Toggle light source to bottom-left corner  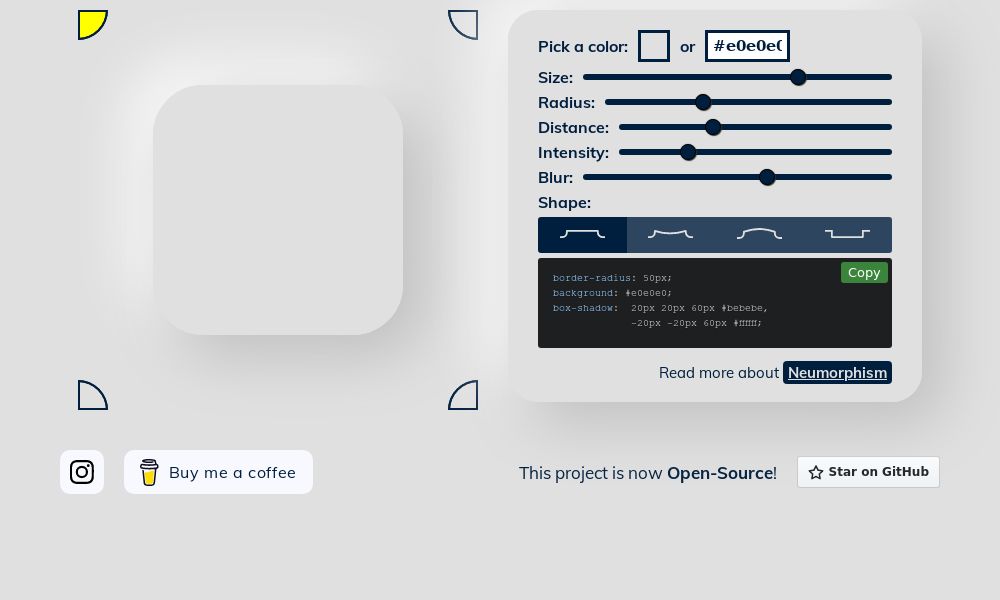92,395
